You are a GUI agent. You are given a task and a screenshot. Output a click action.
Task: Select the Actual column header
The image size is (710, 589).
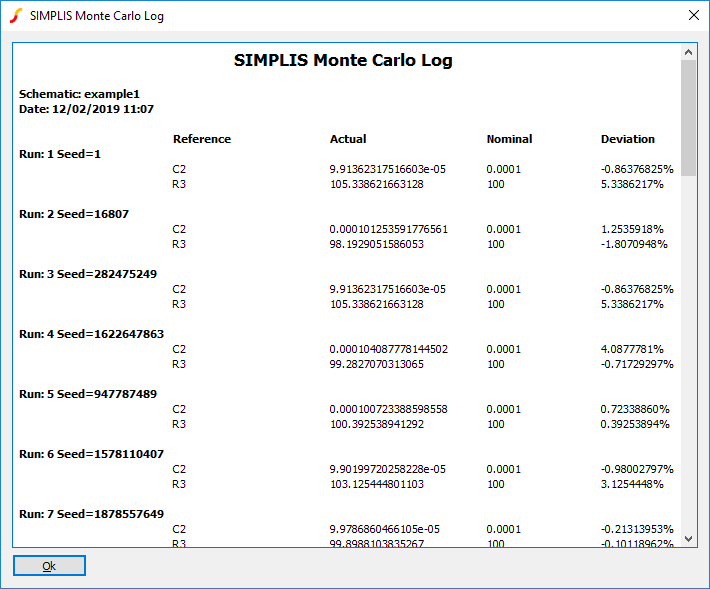pyautogui.click(x=348, y=139)
